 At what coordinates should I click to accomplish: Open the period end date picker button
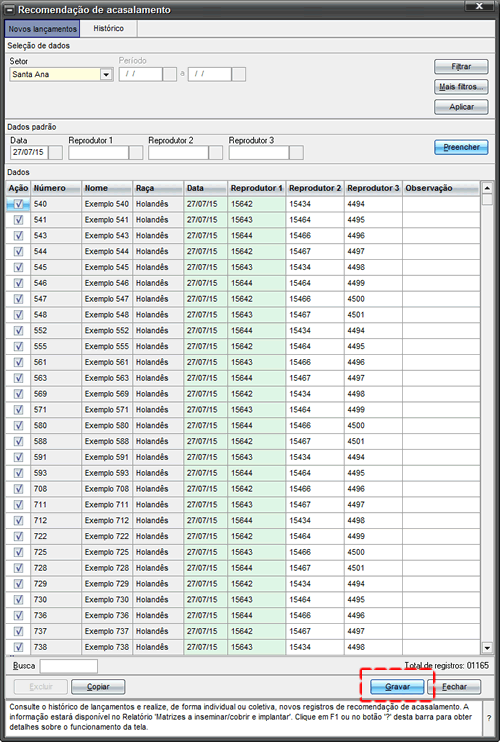pos(238,74)
